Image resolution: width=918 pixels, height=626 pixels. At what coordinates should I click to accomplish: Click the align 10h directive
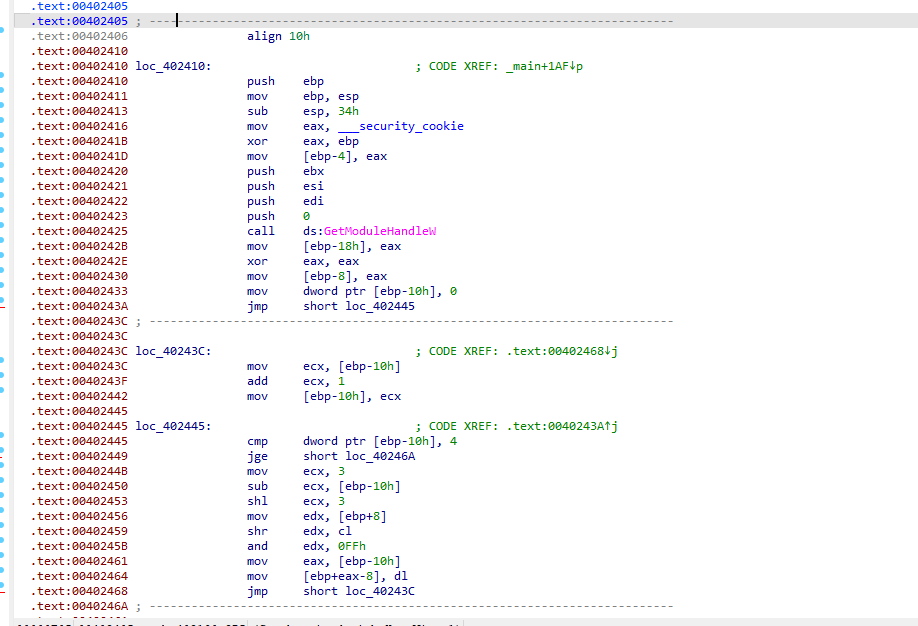[278, 36]
